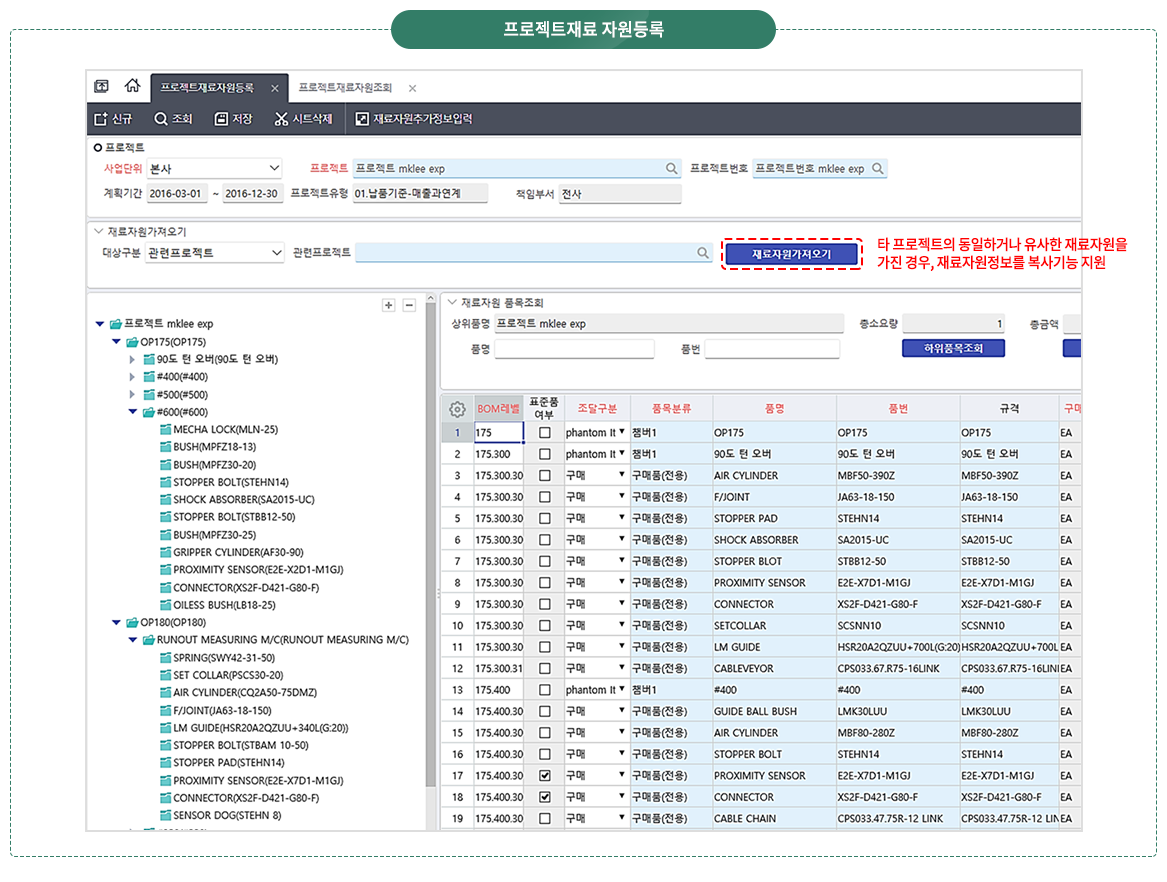Click the 조회 search toolbar button
Screen dimensions: 1167x882
click(x=173, y=119)
